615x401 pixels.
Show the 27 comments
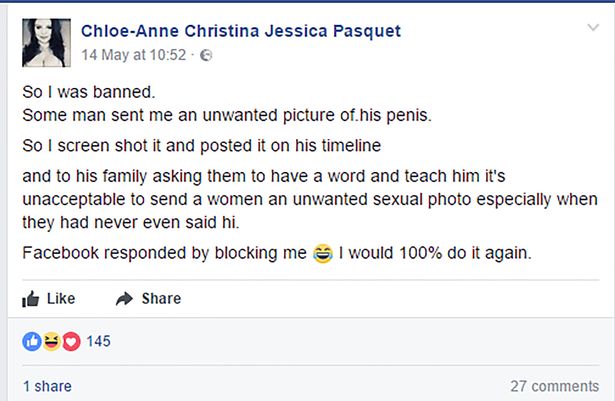click(x=554, y=386)
